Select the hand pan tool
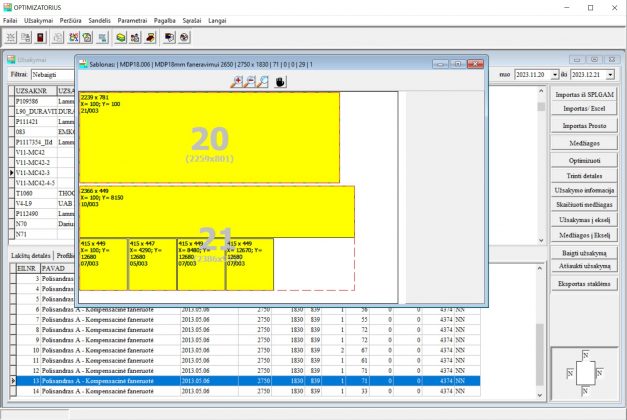 pos(281,81)
